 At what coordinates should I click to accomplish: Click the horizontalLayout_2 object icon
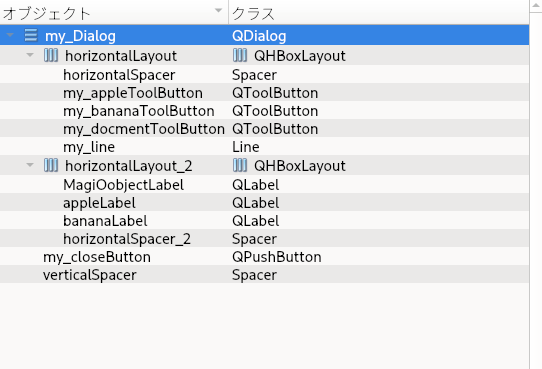[x=51, y=165]
